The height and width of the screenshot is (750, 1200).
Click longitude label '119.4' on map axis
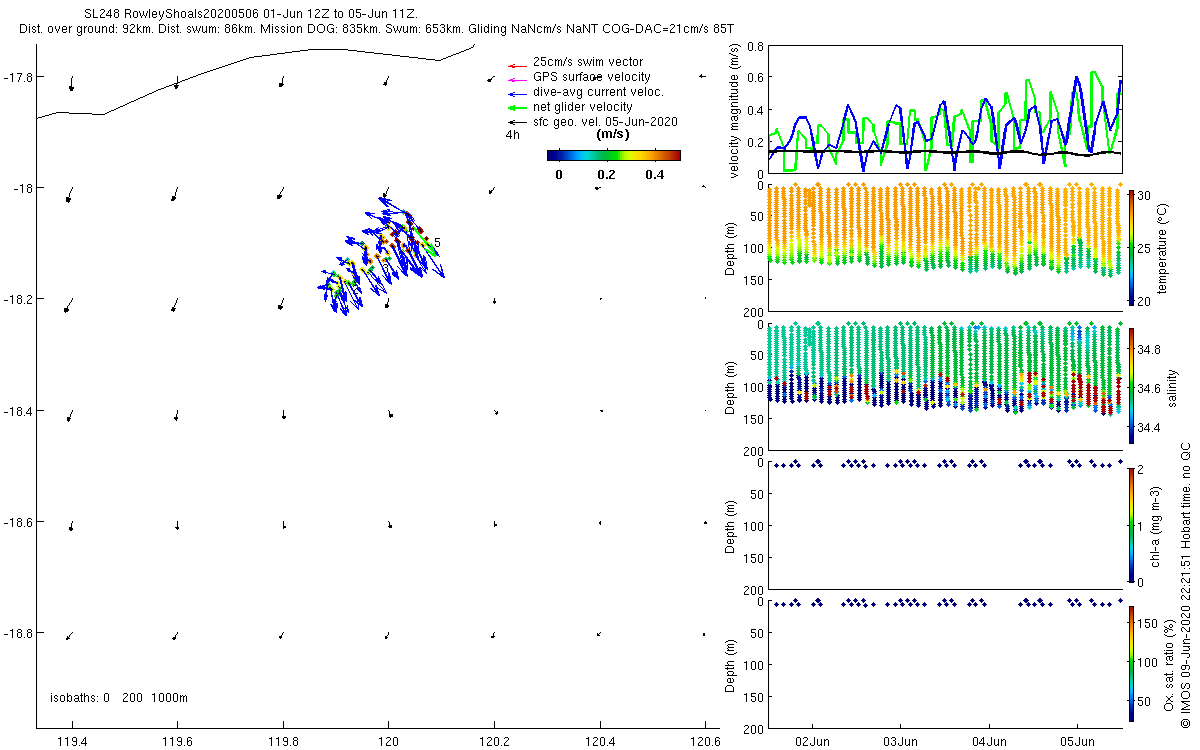pyautogui.click(x=72, y=741)
